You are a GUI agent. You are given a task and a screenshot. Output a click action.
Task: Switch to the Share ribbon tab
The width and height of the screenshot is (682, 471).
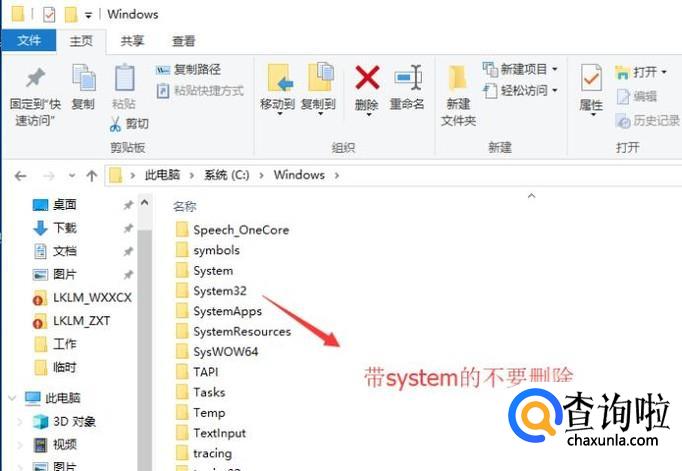tap(132, 41)
